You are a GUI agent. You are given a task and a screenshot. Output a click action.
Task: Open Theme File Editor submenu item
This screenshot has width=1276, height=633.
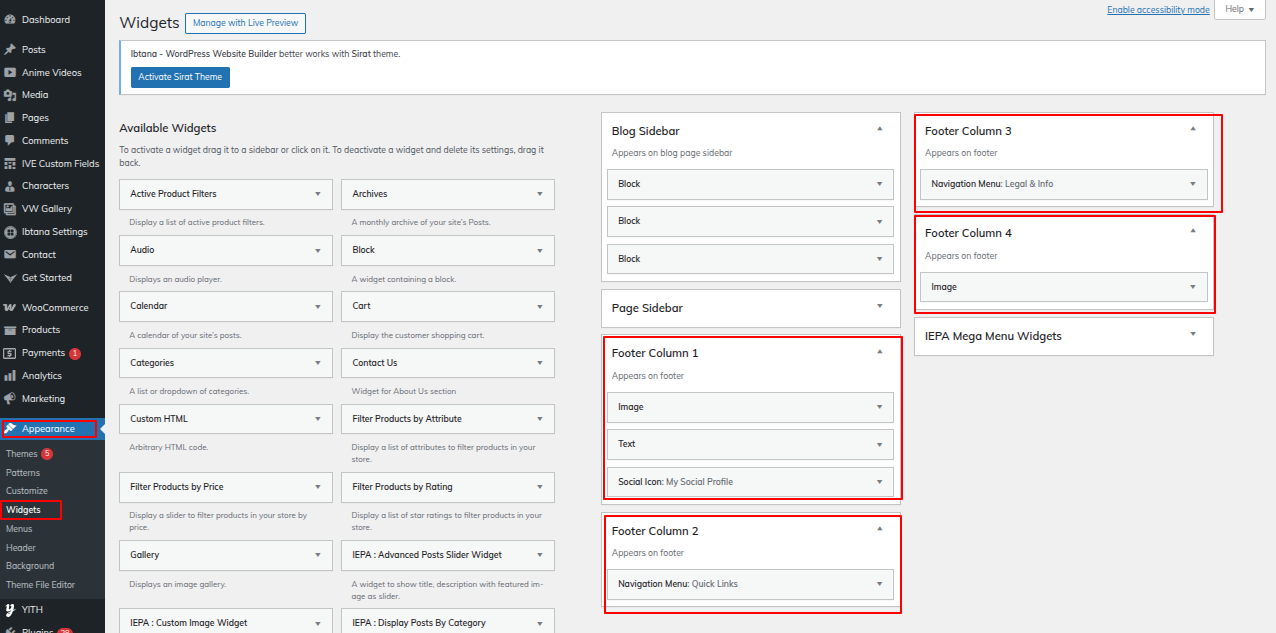[x=40, y=585]
